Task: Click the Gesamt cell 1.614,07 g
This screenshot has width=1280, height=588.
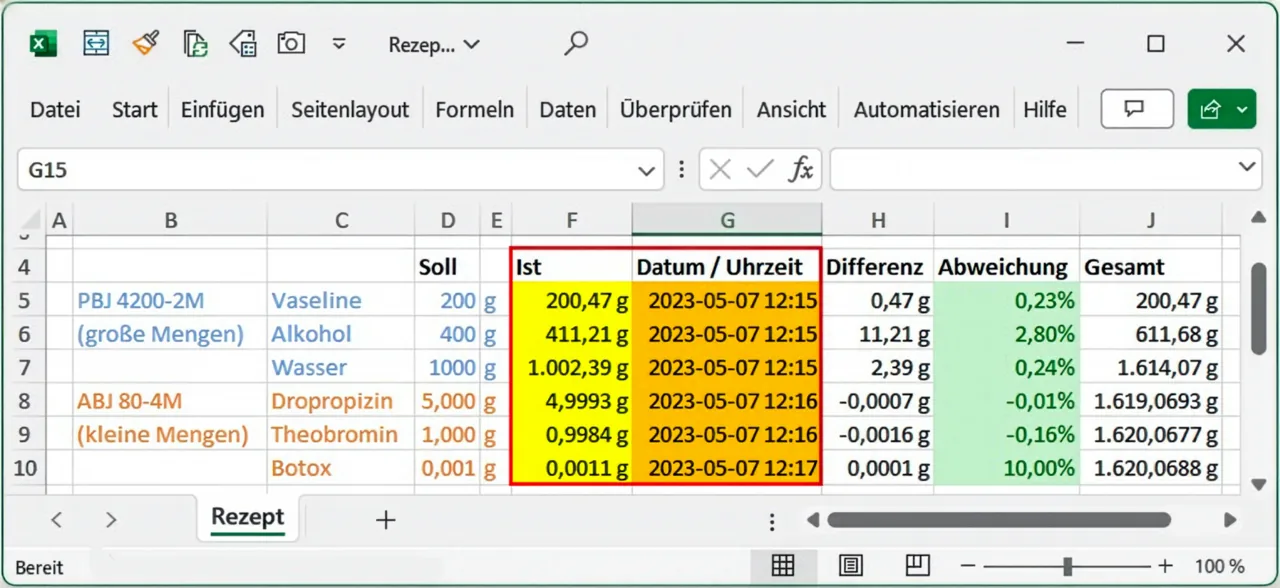Action: click(1151, 368)
